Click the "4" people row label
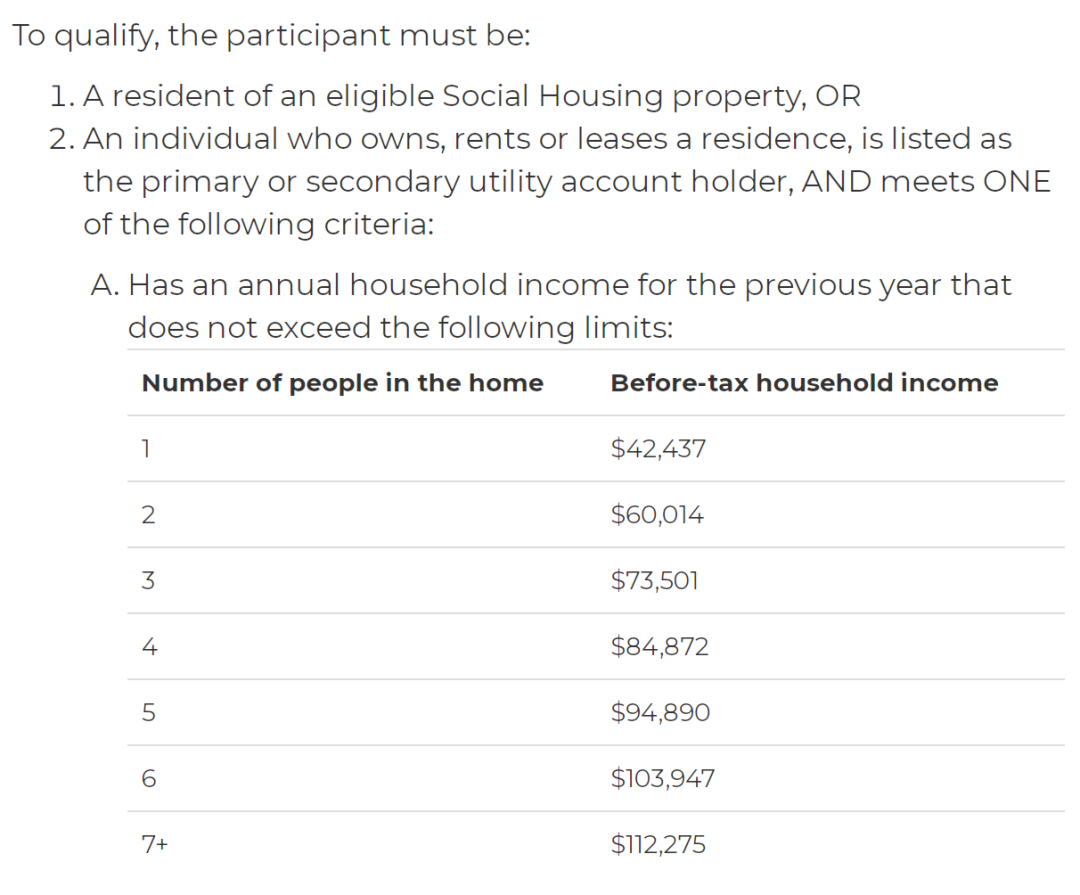The height and width of the screenshot is (895, 1080). point(148,647)
